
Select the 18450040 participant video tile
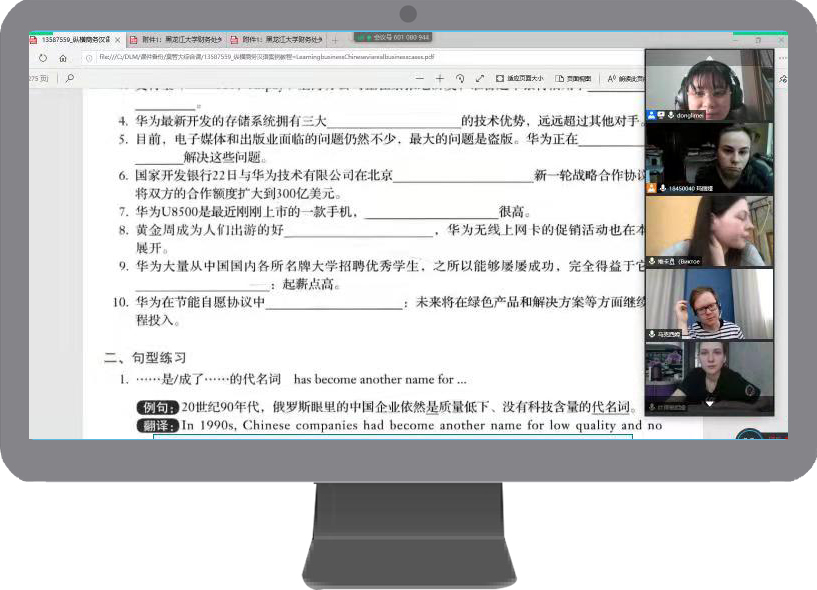click(x=709, y=158)
